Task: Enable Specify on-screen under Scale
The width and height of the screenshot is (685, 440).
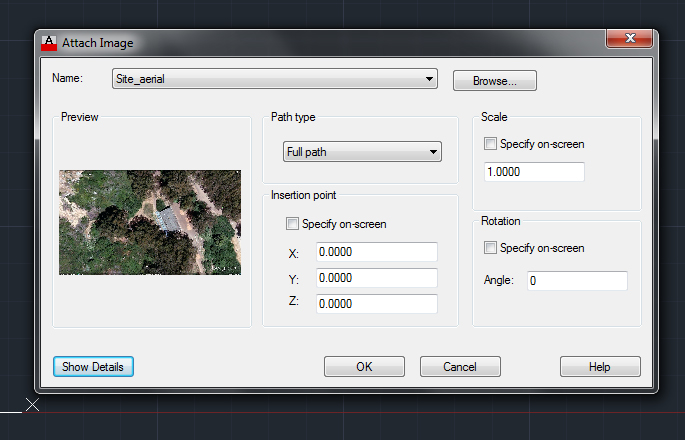Action: pos(490,144)
